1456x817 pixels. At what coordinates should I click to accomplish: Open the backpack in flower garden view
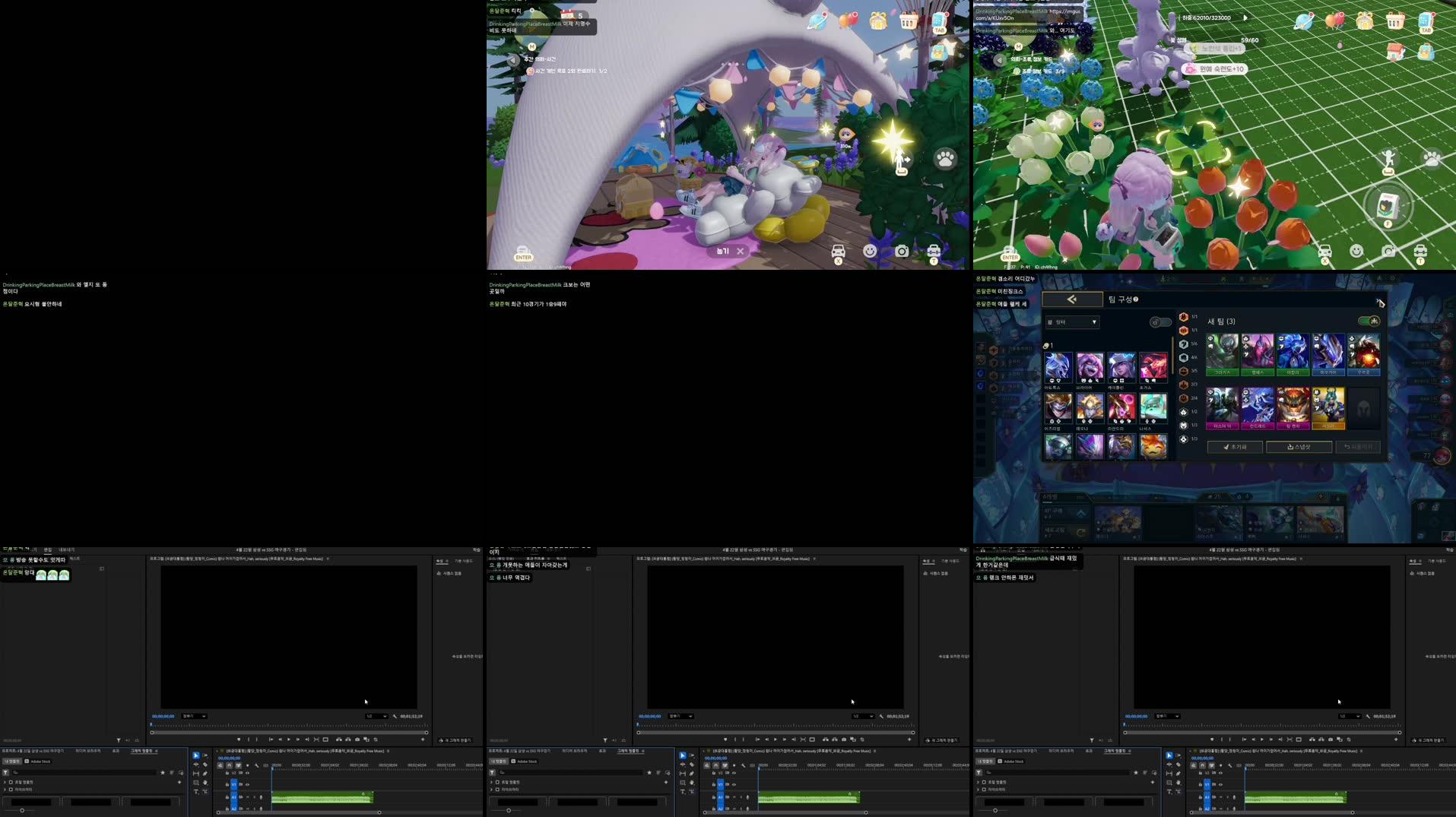1426,52
